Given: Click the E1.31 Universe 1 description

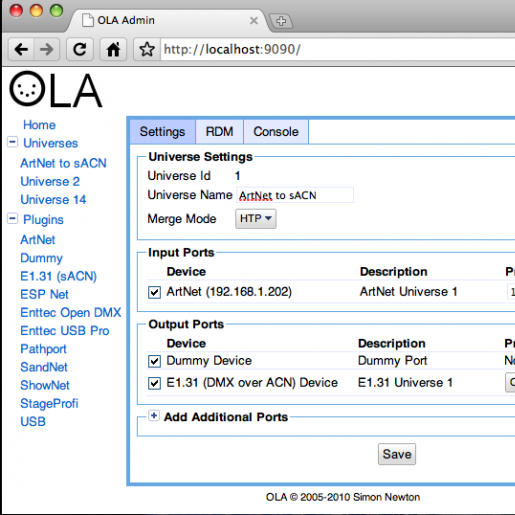Looking at the screenshot, I should [405, 383].
